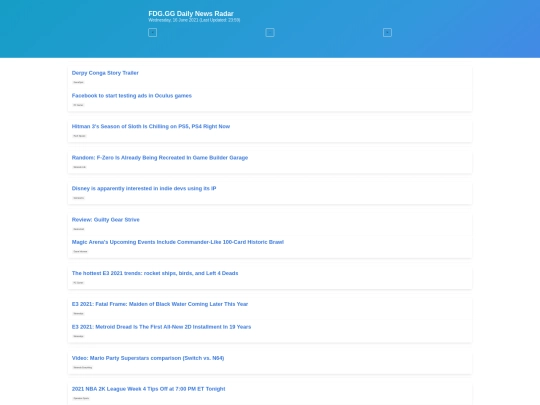The image size is (540, 405).
Task: Click source tag under Magic Arena headline
Action: tap(80, 251)
